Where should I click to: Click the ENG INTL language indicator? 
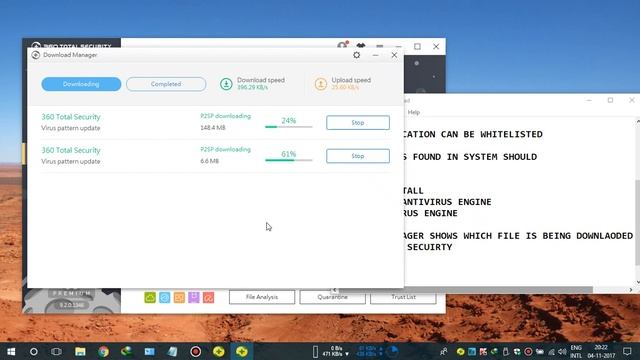[576, 351]
